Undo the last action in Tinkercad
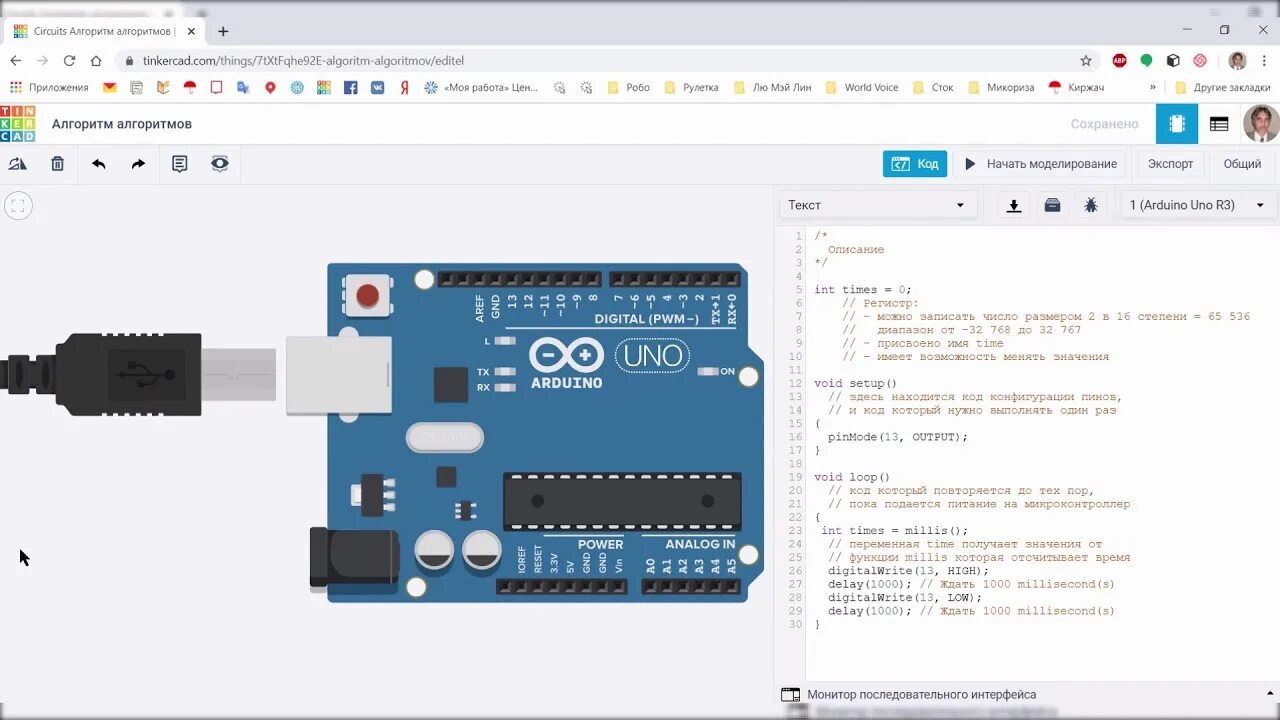 [x=98, y=164]
